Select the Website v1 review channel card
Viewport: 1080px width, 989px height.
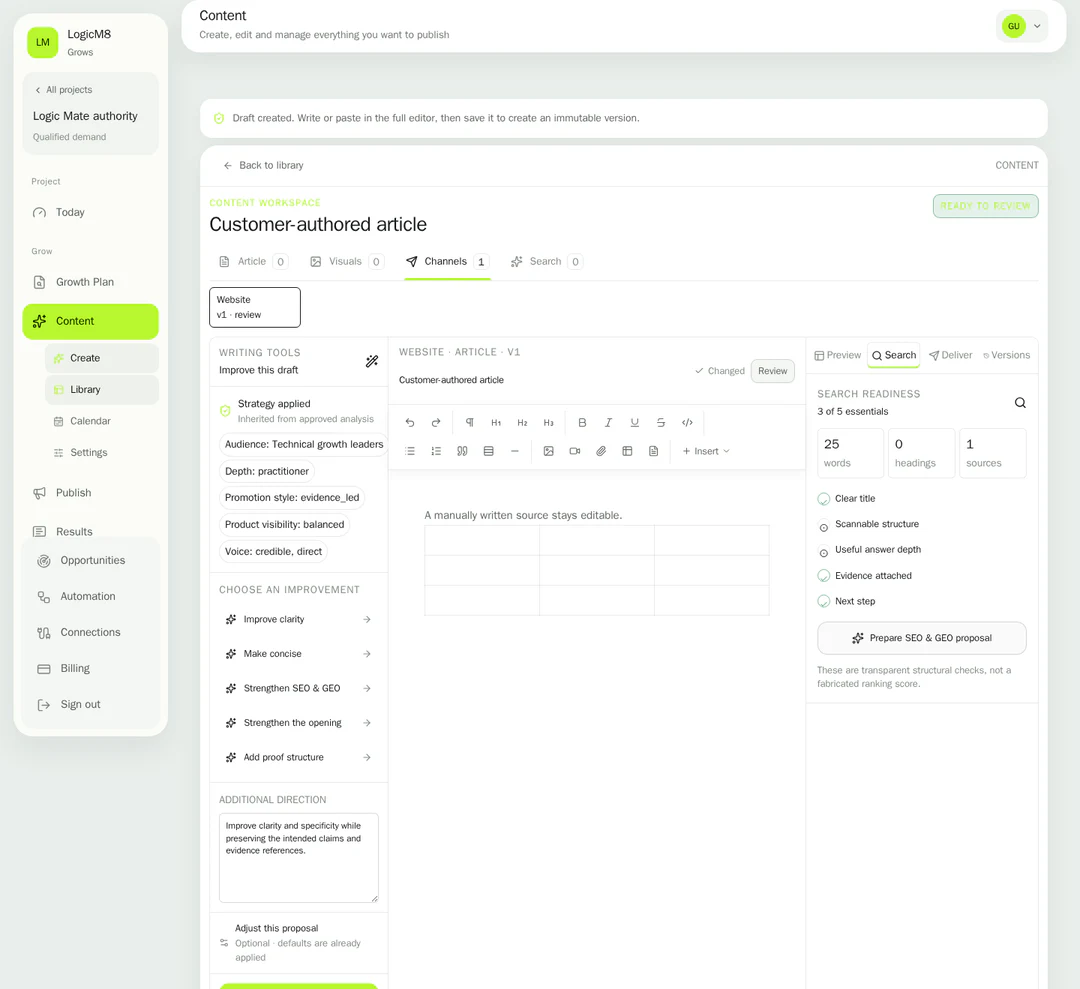[x=255, y=307]
